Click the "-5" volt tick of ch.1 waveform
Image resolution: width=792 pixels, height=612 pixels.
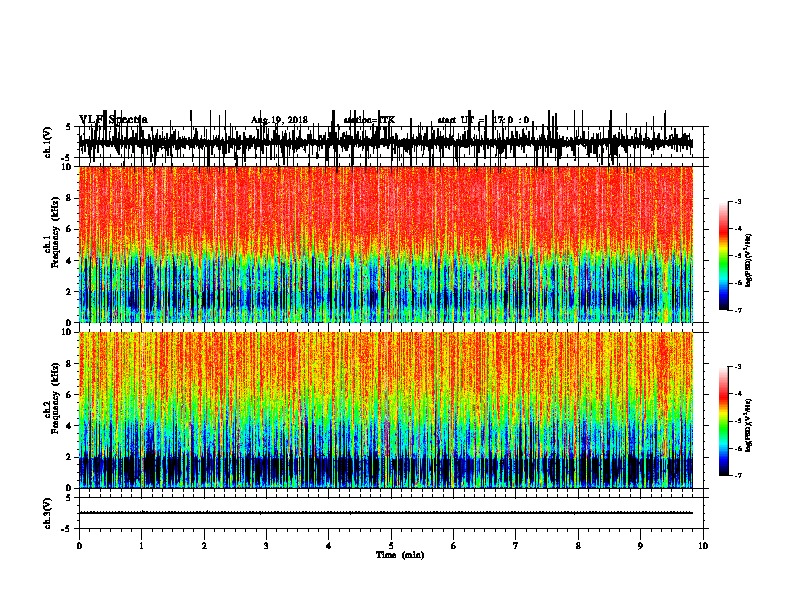[67, 158]
